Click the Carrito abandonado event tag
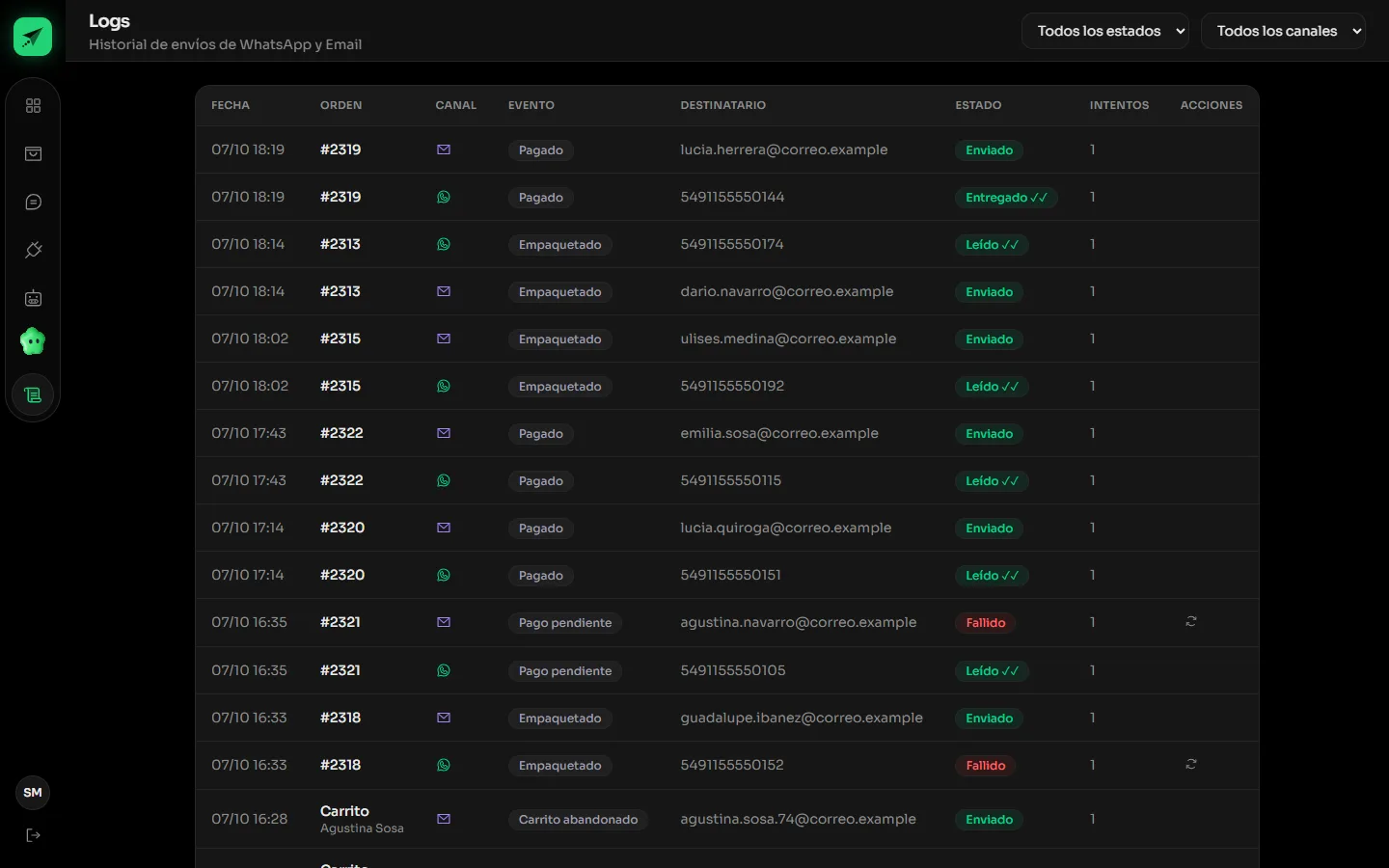Image resolution: width=1389 pixels, height=868 pixels. click(578, 820)
